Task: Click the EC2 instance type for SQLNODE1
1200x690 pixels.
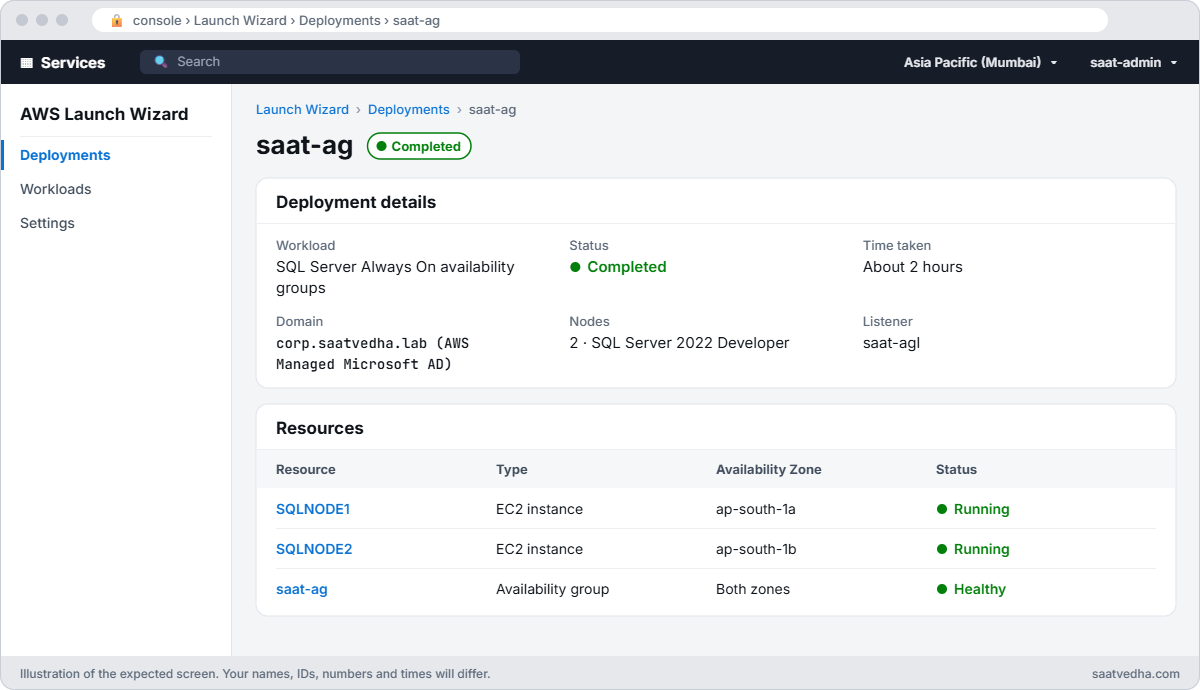Action: [x=539, y=509]
